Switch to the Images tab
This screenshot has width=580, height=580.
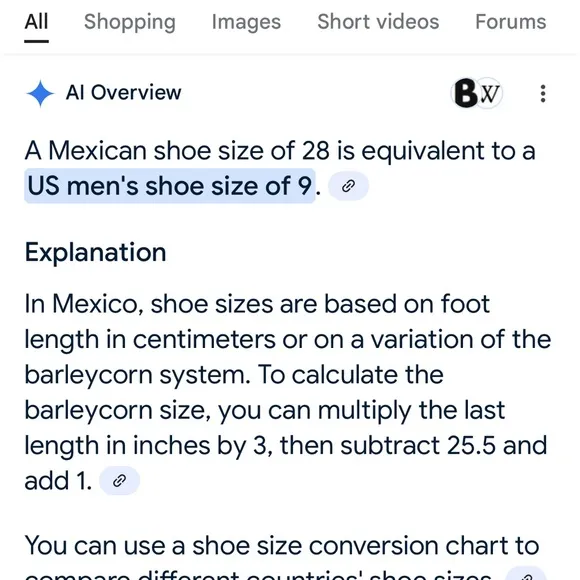click(x=246, y=21)
